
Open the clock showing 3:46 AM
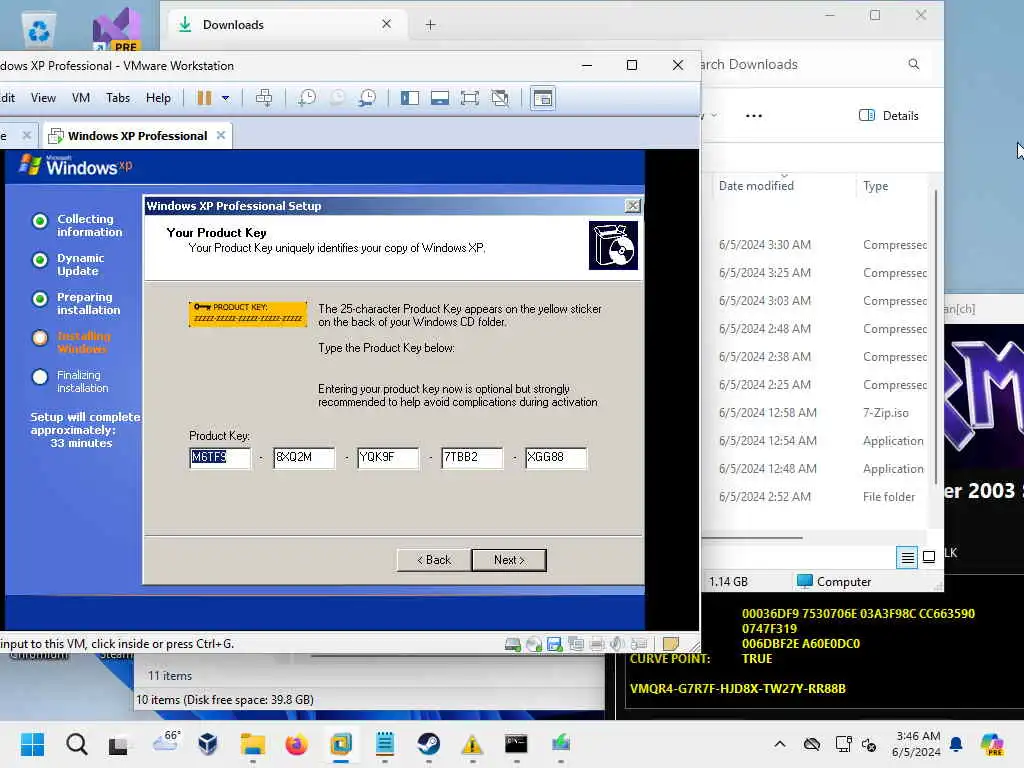[x=916, y=744]
